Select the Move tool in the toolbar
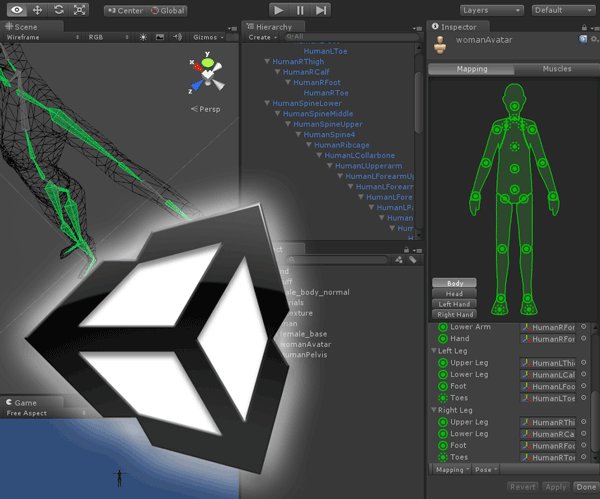The image size is (600, 499). (38, 10)
